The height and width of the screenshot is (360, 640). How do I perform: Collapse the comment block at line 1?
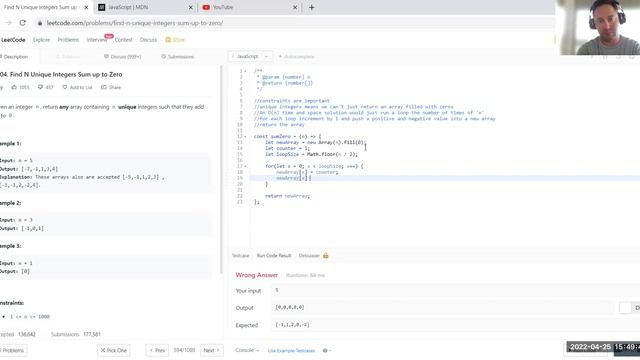point(245,71)
